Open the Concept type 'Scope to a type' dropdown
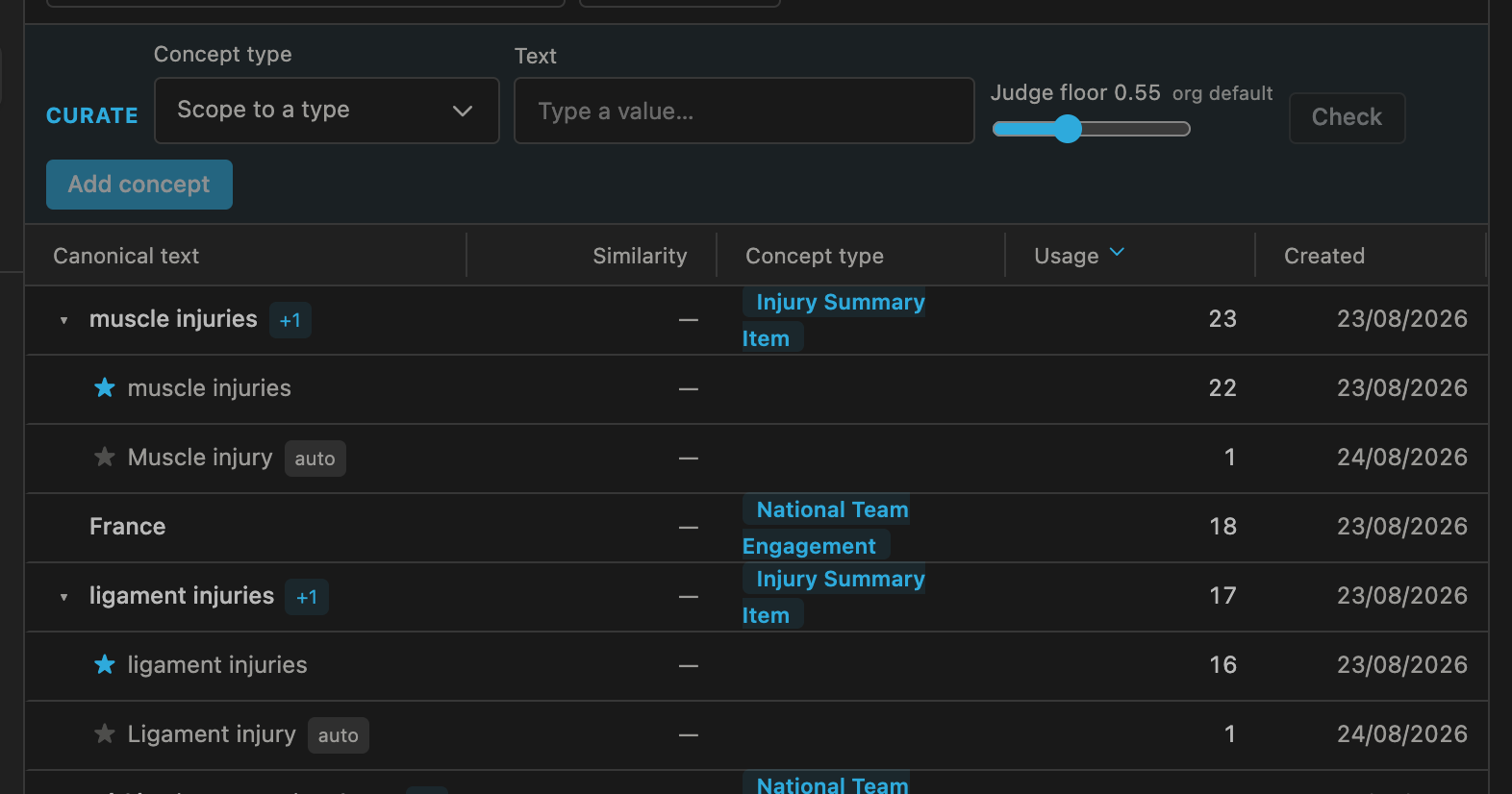Image resolution: width=1512 pixels, height=794 pixels. [327, 111]
